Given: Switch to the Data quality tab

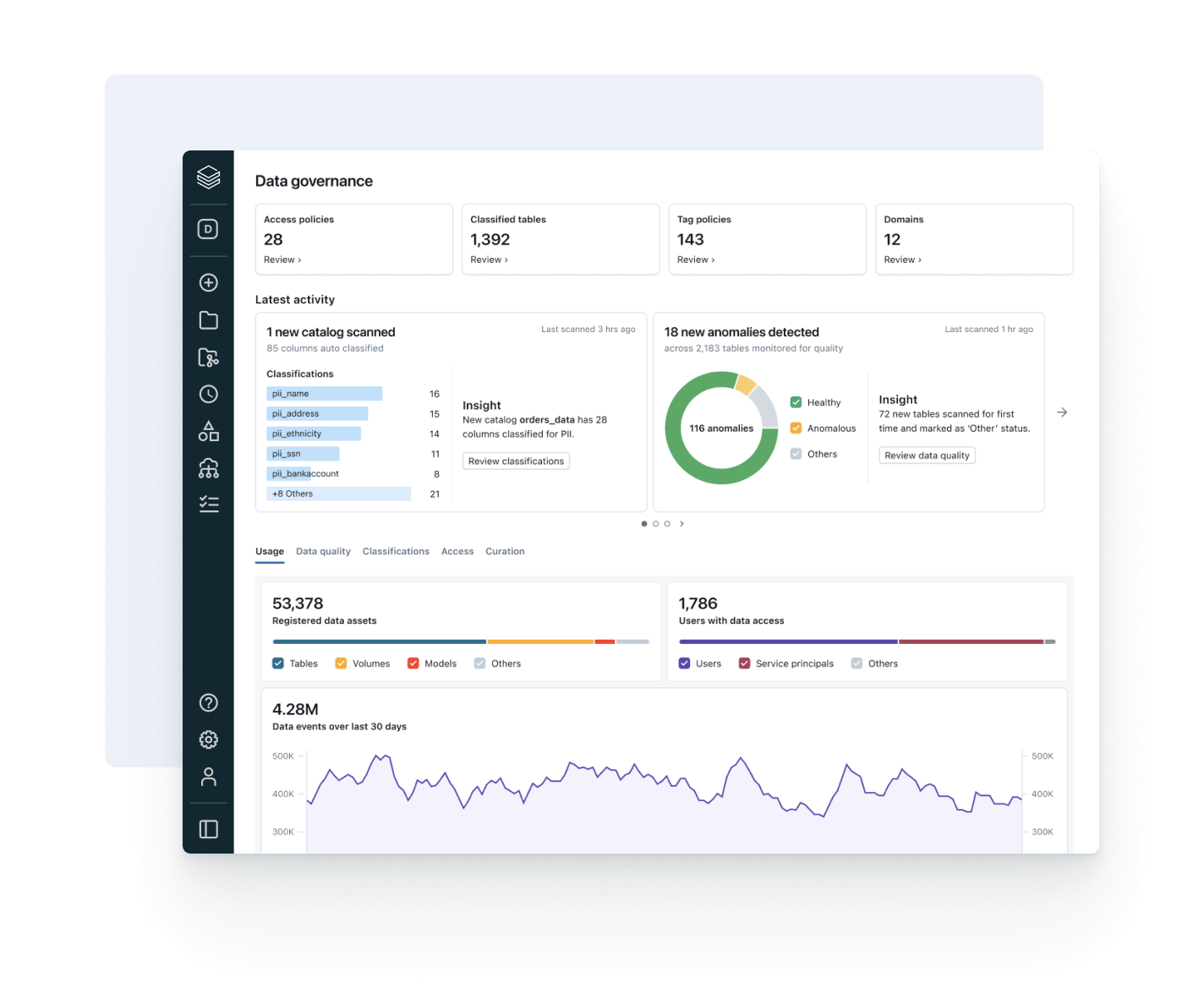Looking at the screenshot, I should pos(323,551).
